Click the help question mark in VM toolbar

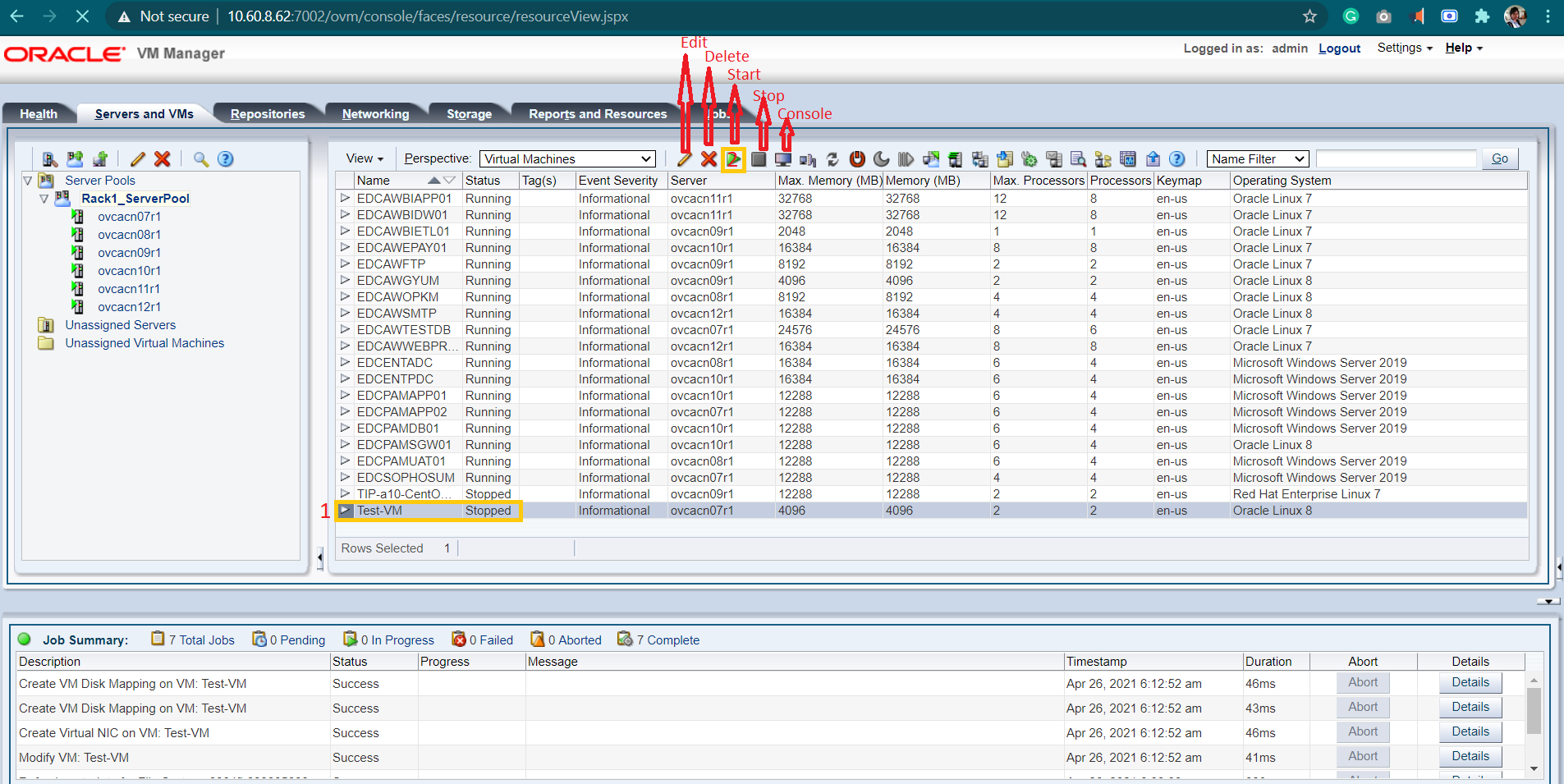pos(1177,159)
